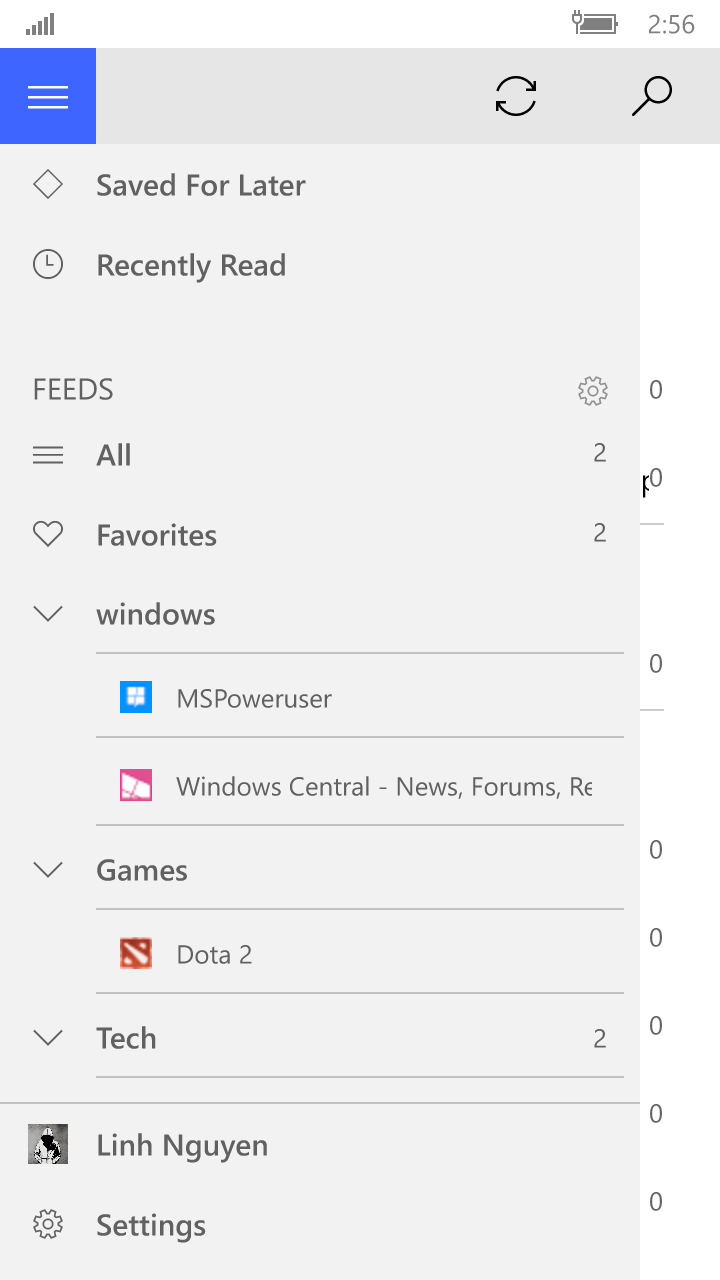Tap the refresh sync icon
Image resolution: width=720 pixels, height=1280 pixels.
click(x=516, y=96)
